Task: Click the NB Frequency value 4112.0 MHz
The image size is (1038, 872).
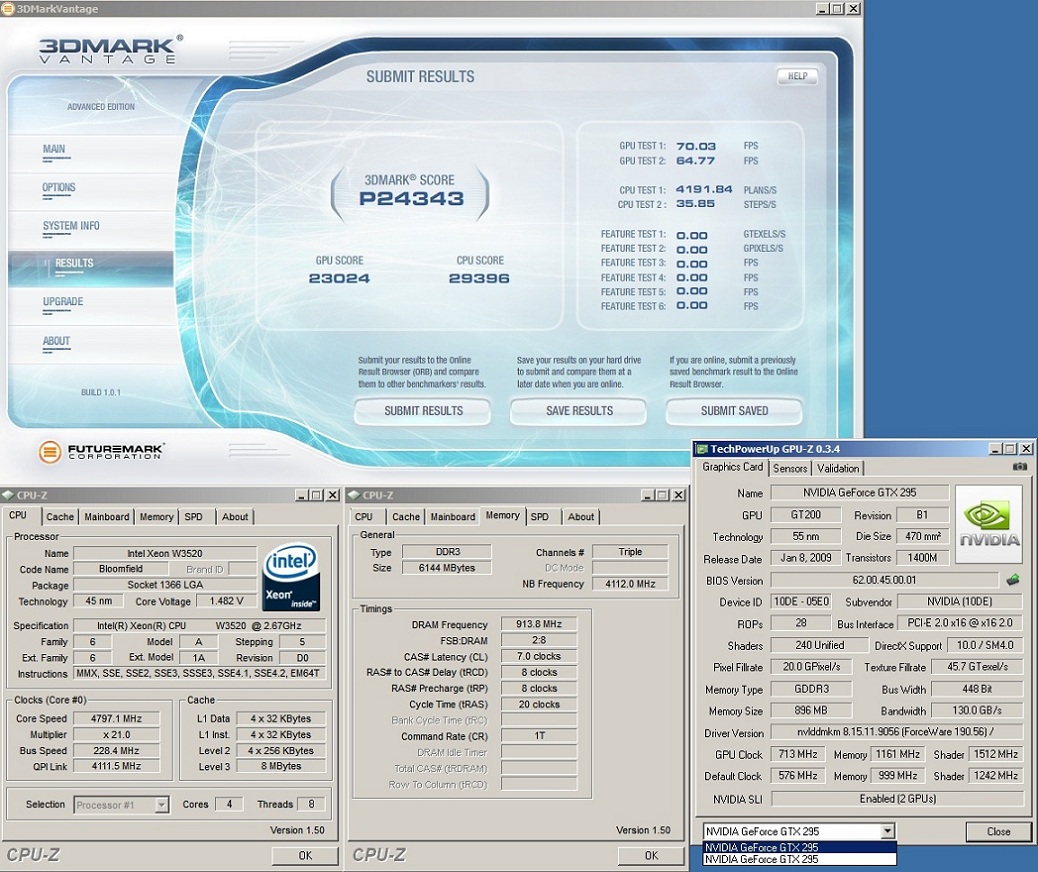Action: 630,584
